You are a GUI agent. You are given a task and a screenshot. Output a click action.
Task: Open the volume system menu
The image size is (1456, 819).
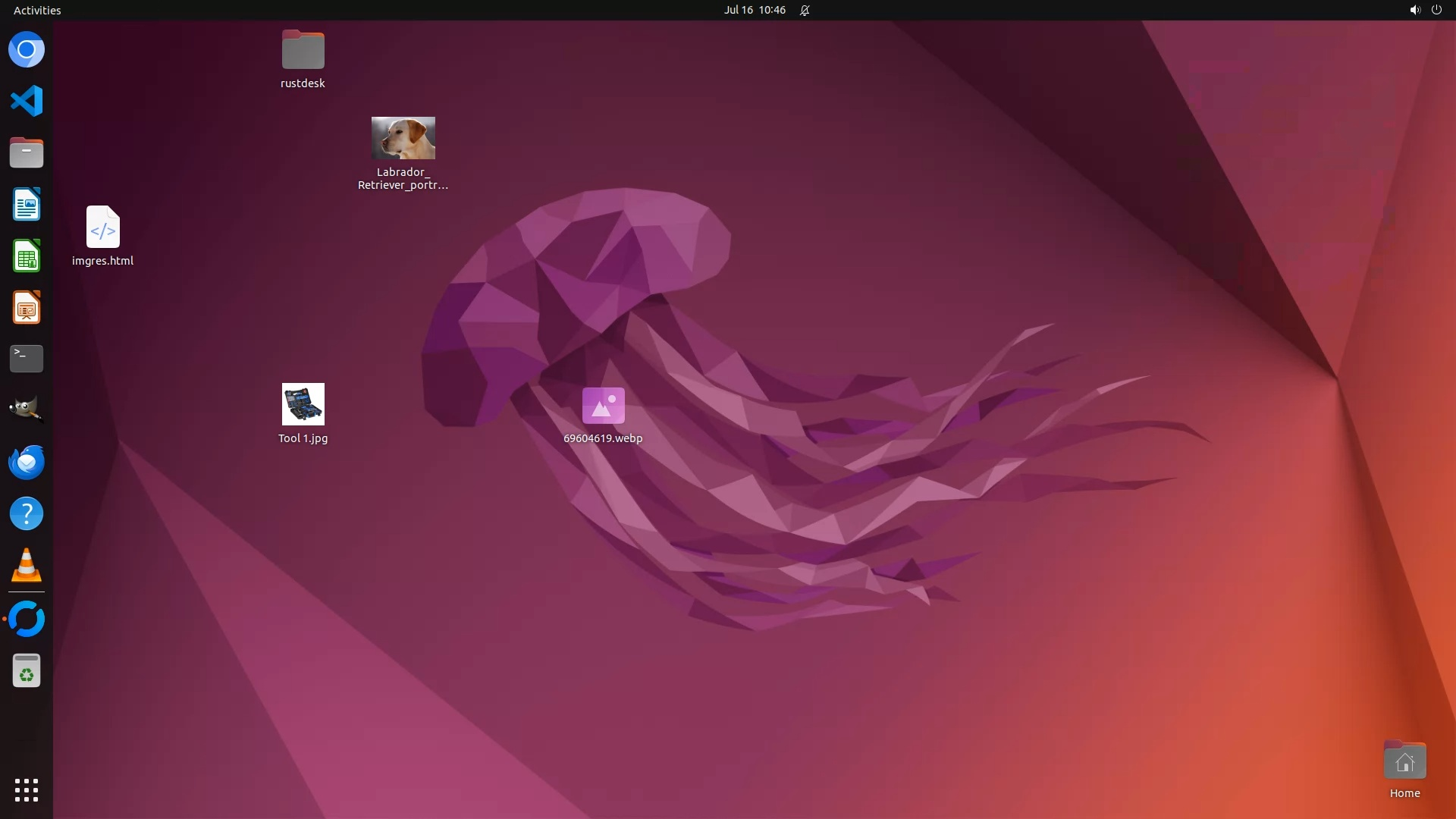pyautogui.click(x=1414, y=10)
